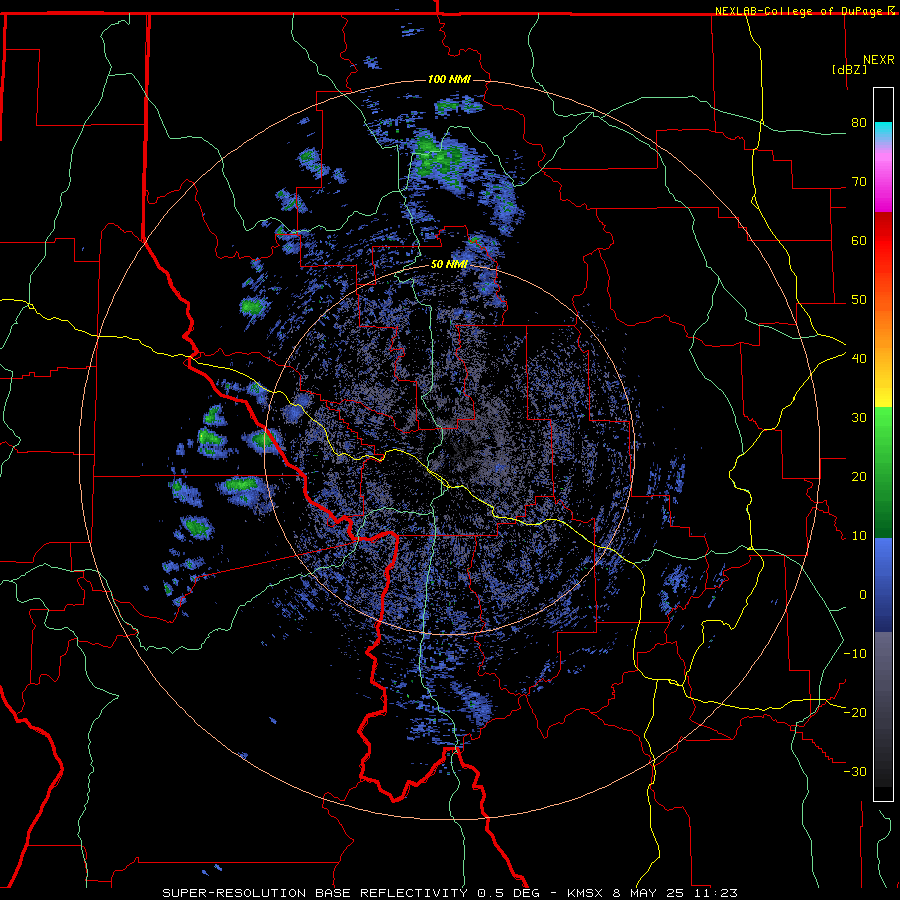The width and height of the screenshot is (900, 900).
Task: Click the 8 MAY 25 11:23 timestamp
Action: point(676,893)
